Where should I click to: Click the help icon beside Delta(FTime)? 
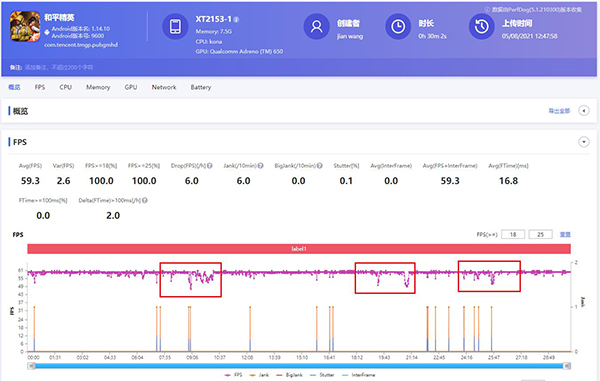click(x=145, y=200)
